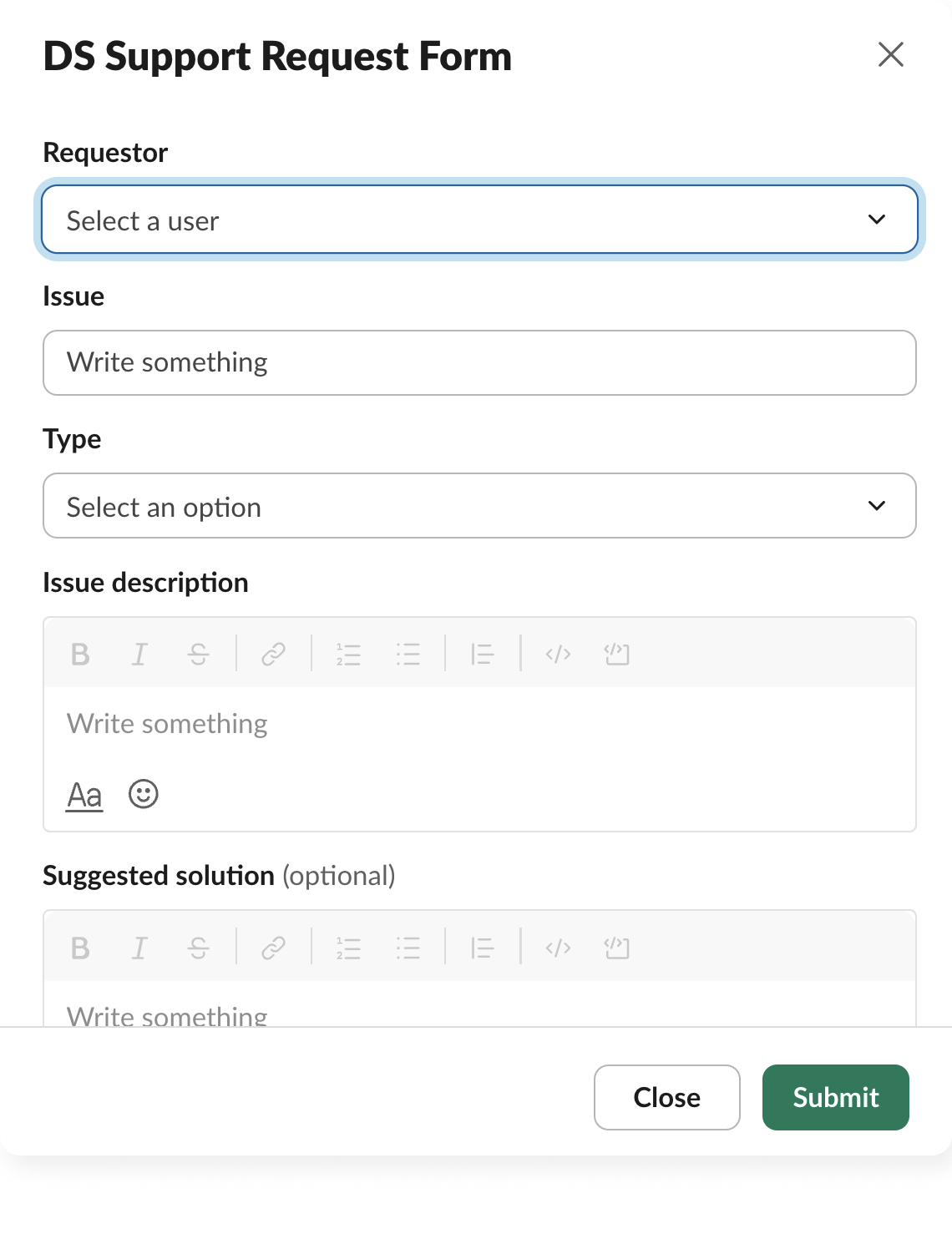Insert link in Suggested solution toolbar

tap(273, 948)
